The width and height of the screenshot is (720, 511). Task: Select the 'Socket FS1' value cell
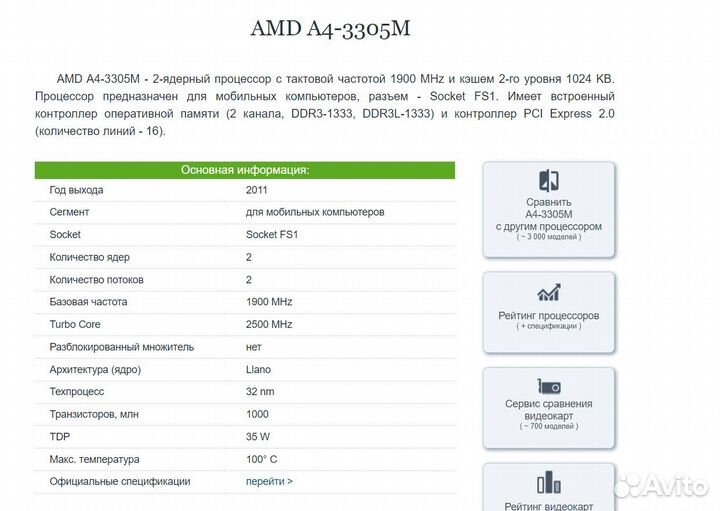[272, 235]
